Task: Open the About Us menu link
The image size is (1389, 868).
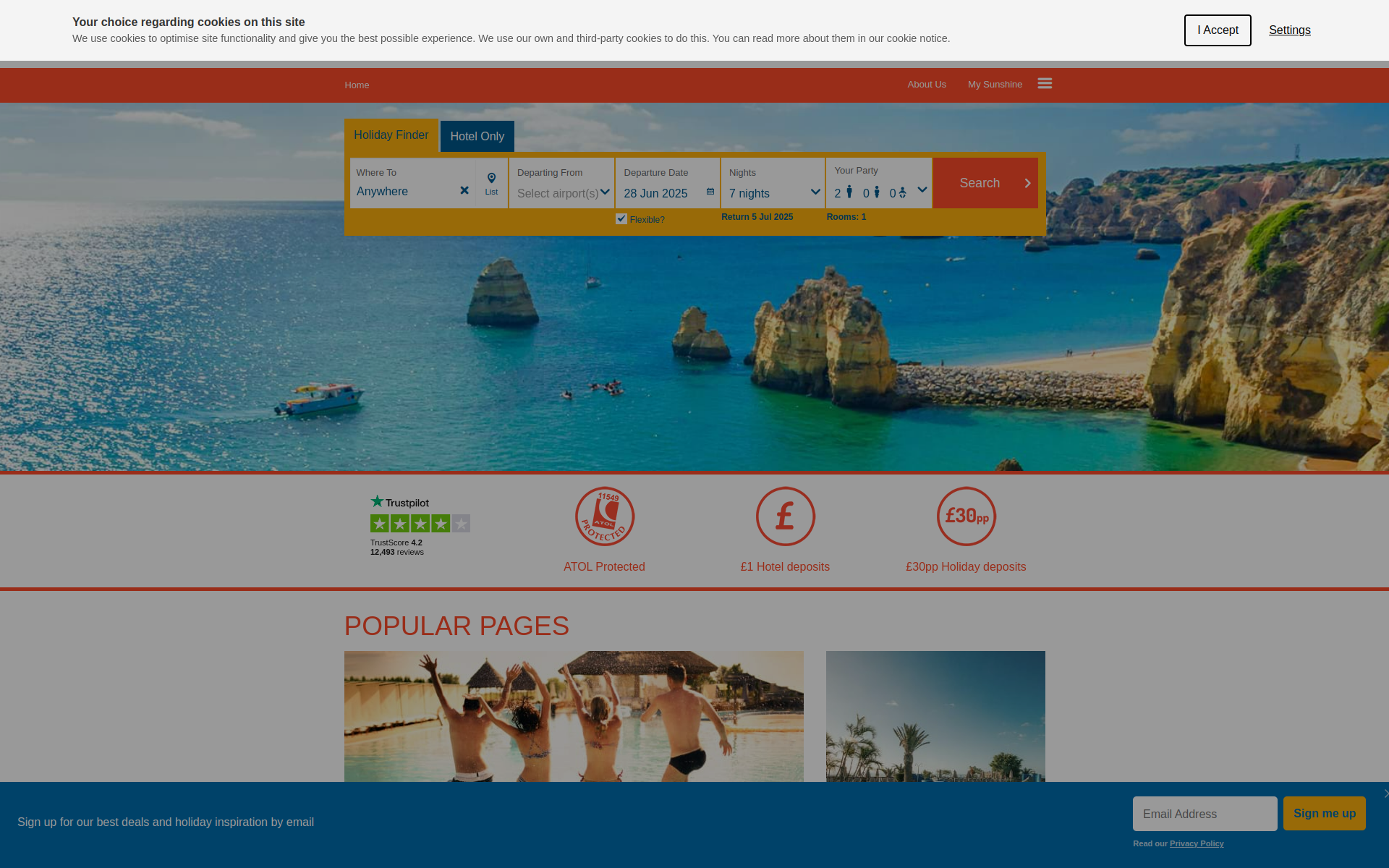Action: [x=927, y=84]
